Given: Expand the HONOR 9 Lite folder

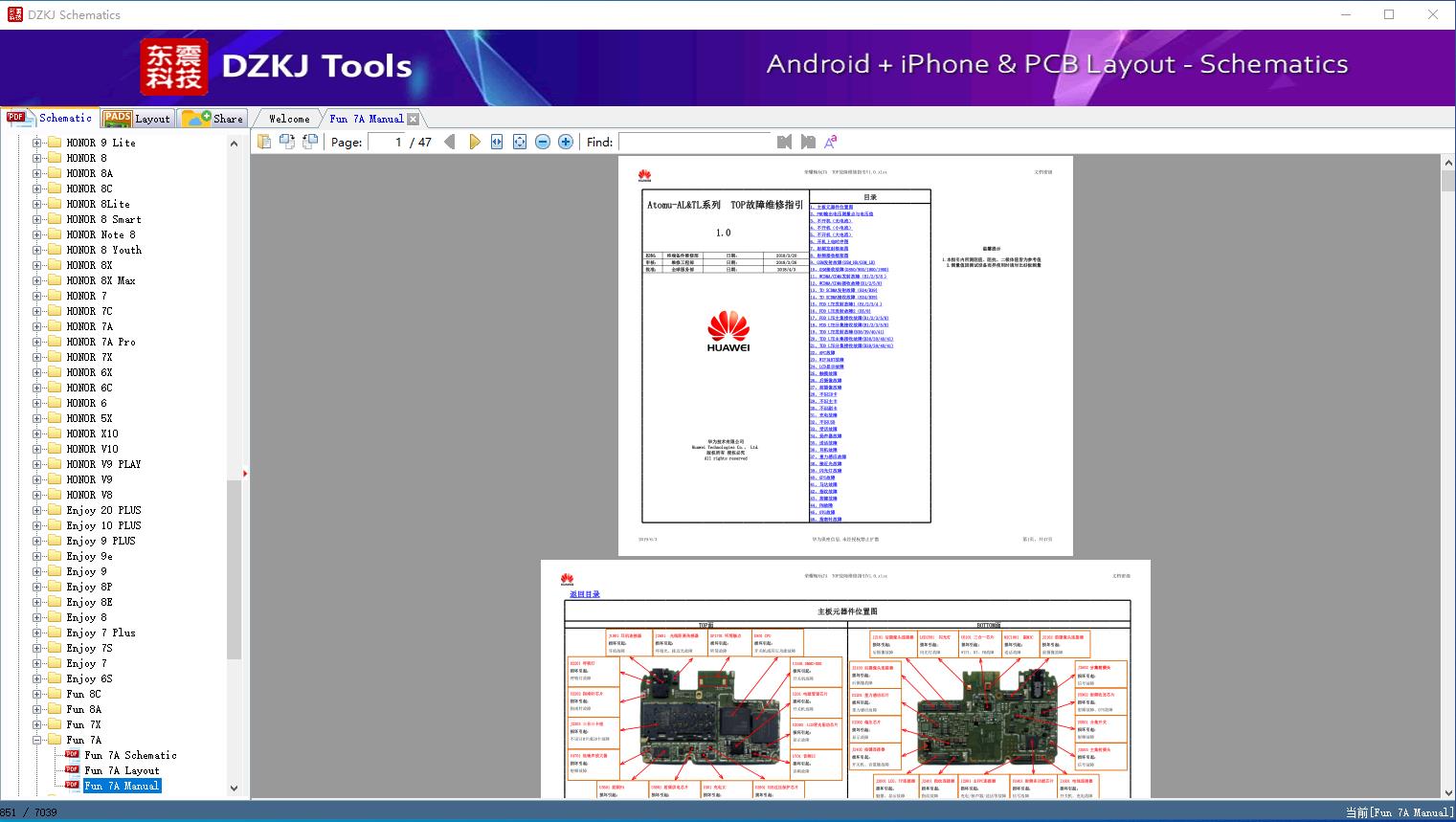Looking at the screenshot, I should 37,143.
